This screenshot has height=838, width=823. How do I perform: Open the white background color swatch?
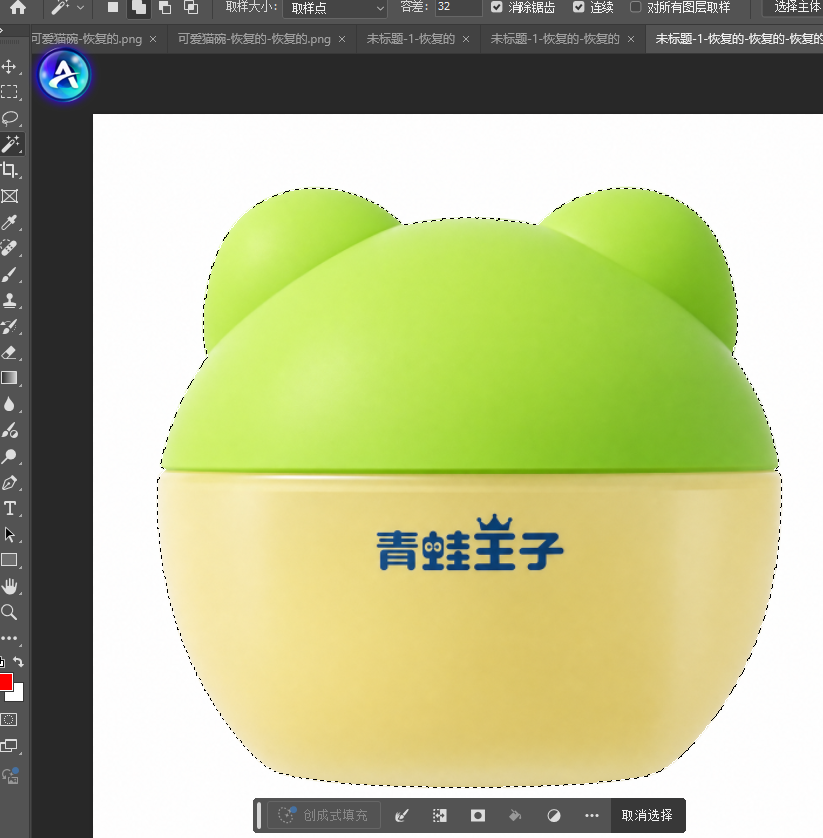[x=18, y=694]
